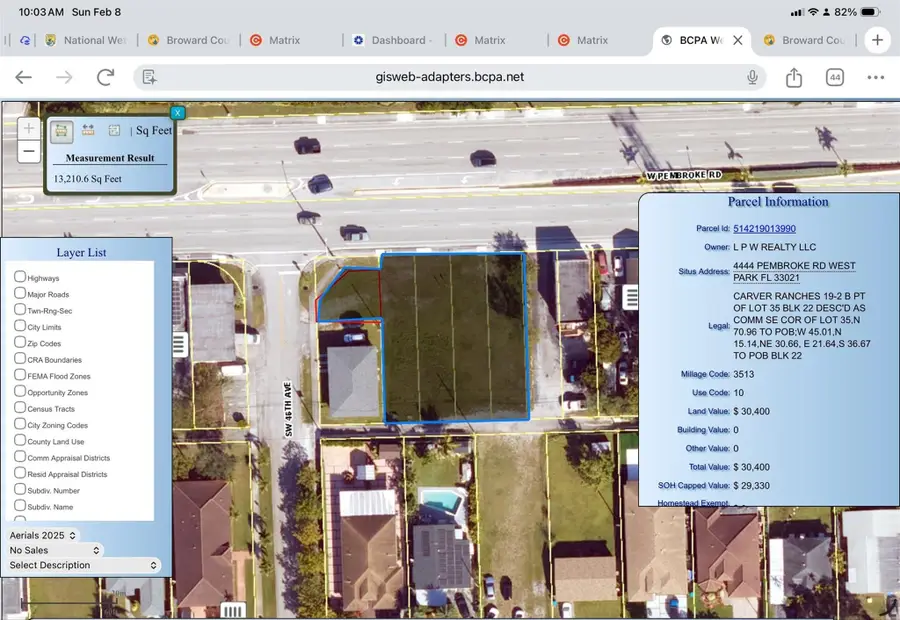Expand the Select Description dropdown
Image resolution: width=900 pixels, height=620 pixels.
83,565
